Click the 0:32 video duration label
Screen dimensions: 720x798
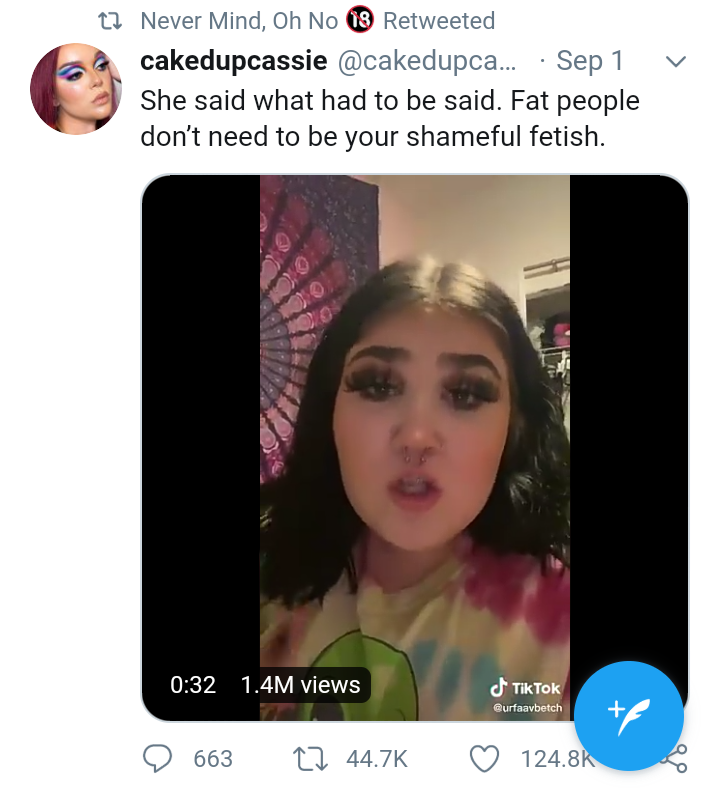tap(193, 685)
